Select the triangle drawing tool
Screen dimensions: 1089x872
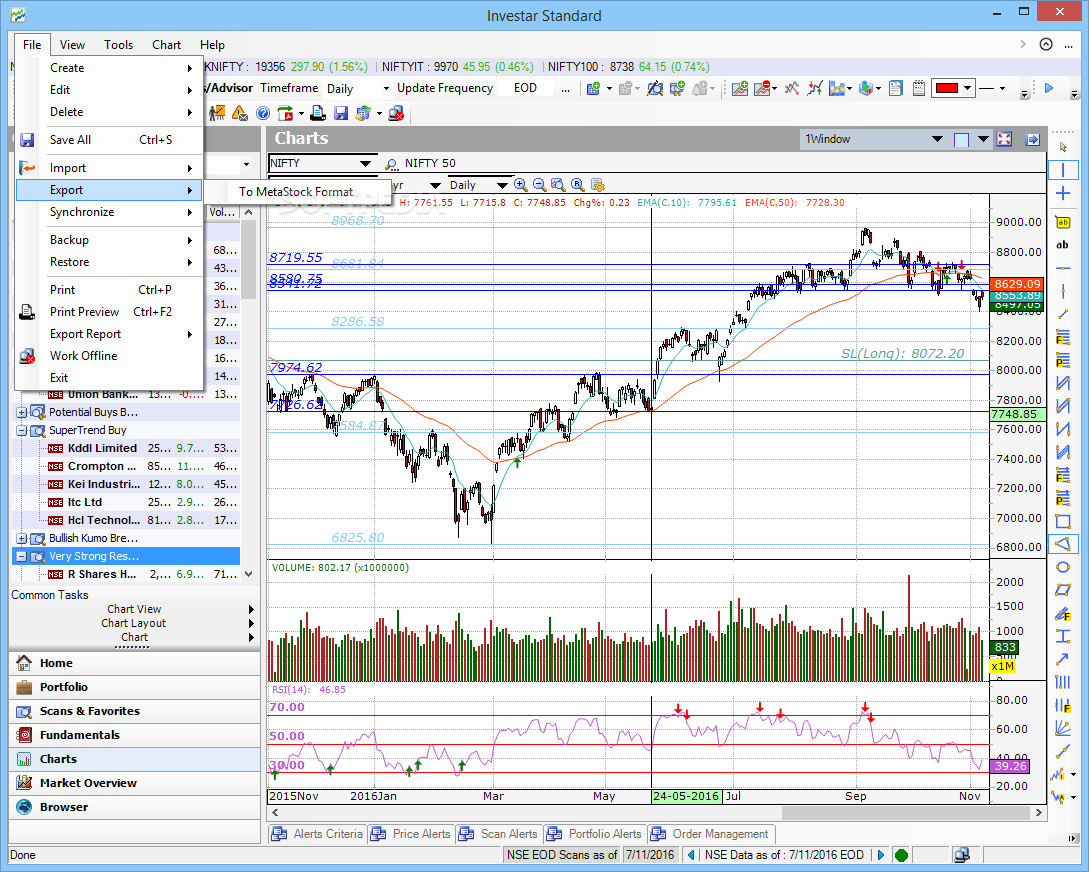(x=1063, y=544)
